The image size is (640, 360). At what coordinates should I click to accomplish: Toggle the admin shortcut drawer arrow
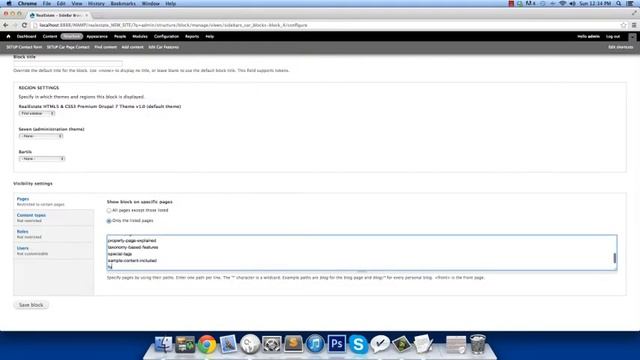(x=632, y=36)
